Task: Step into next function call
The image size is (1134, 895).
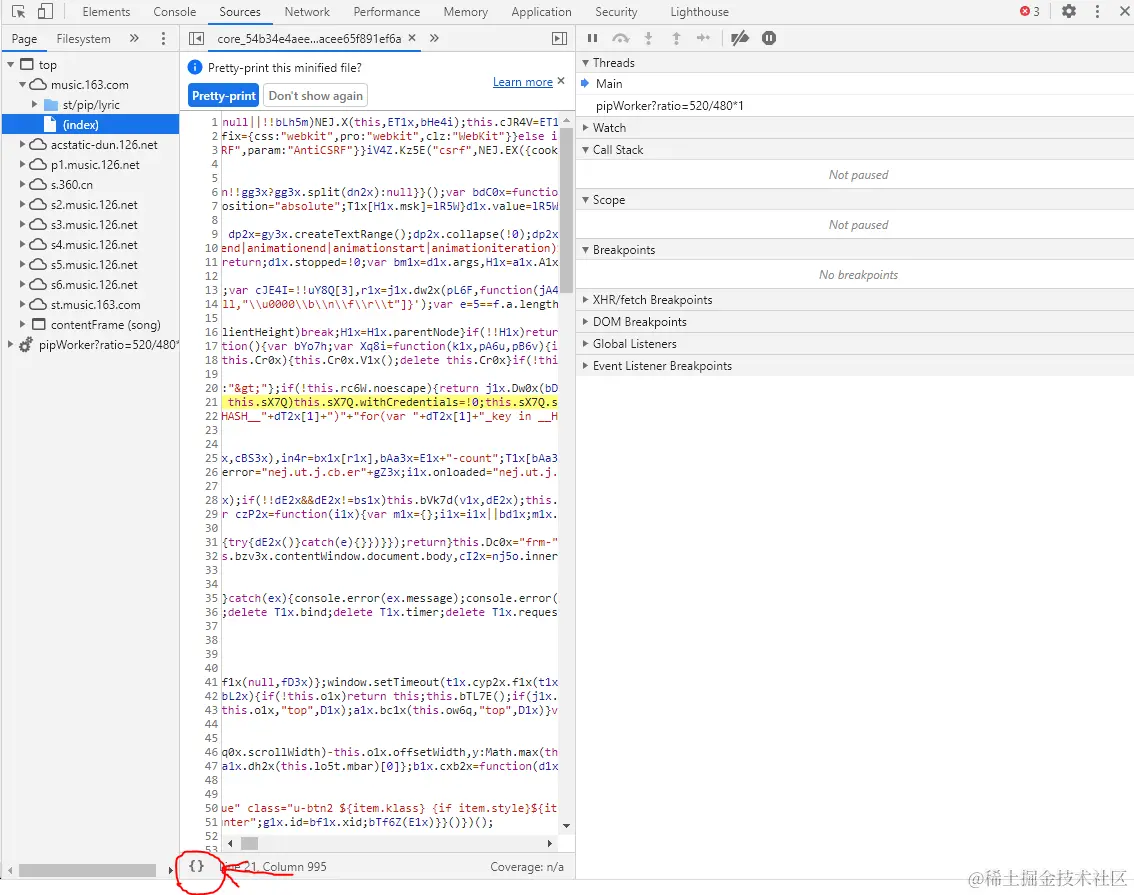Action: (x=648, y=38)
